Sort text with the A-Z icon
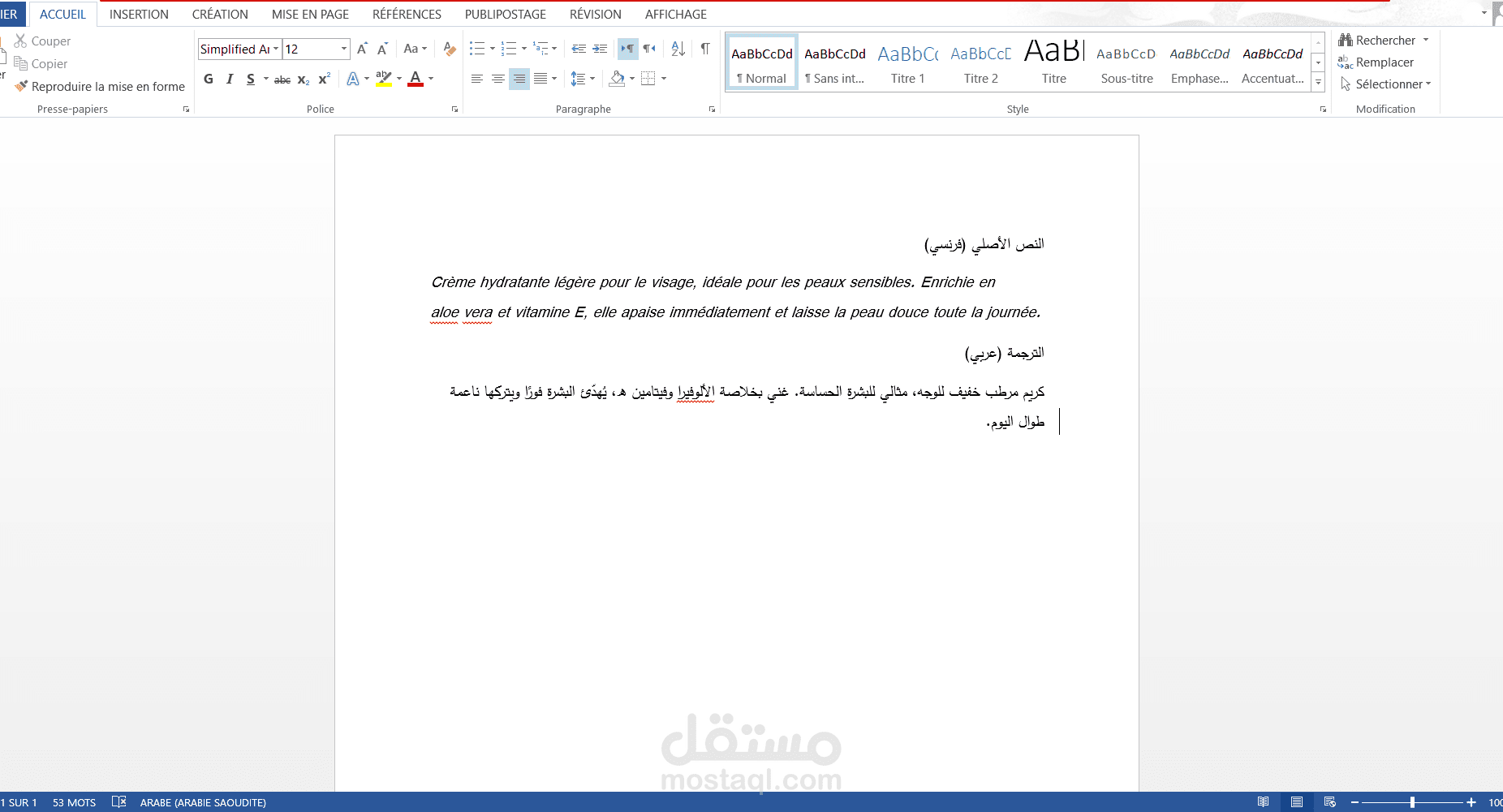 tap(678, 49)
